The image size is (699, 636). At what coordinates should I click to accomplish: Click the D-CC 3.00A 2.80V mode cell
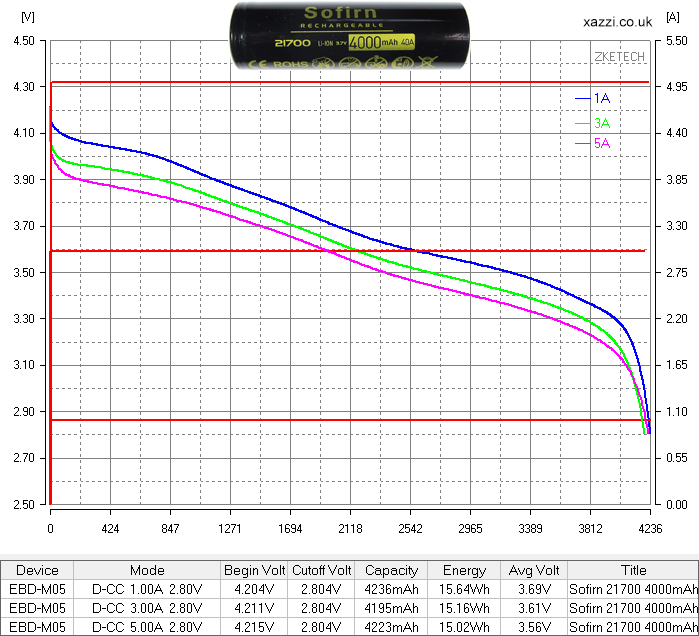point(147,608)
